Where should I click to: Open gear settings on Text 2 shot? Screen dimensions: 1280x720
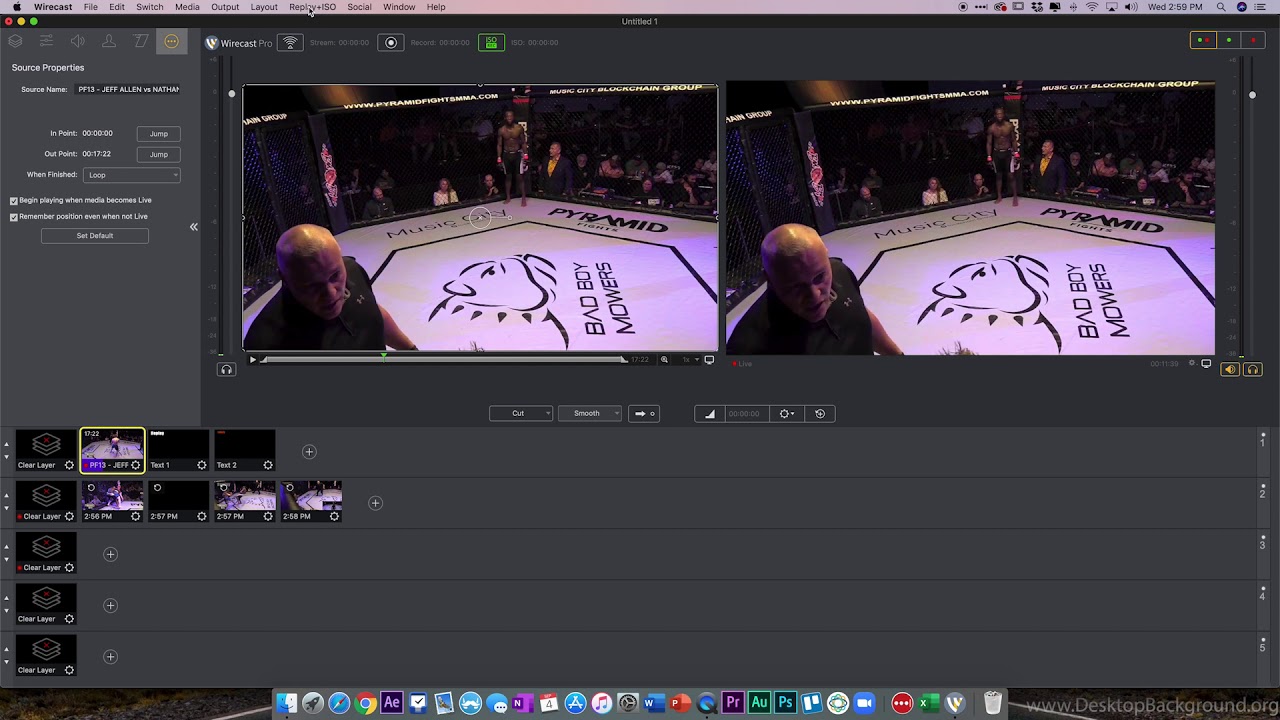pos(268,465)
